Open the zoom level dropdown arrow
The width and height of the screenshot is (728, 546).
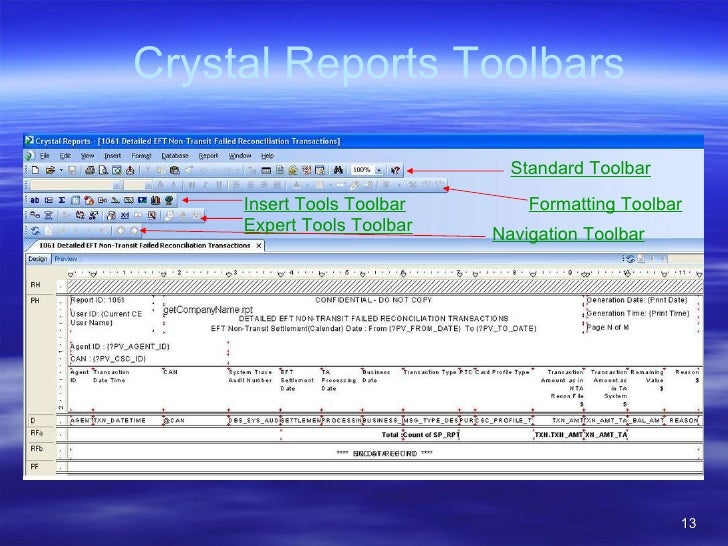coord(379,170)
